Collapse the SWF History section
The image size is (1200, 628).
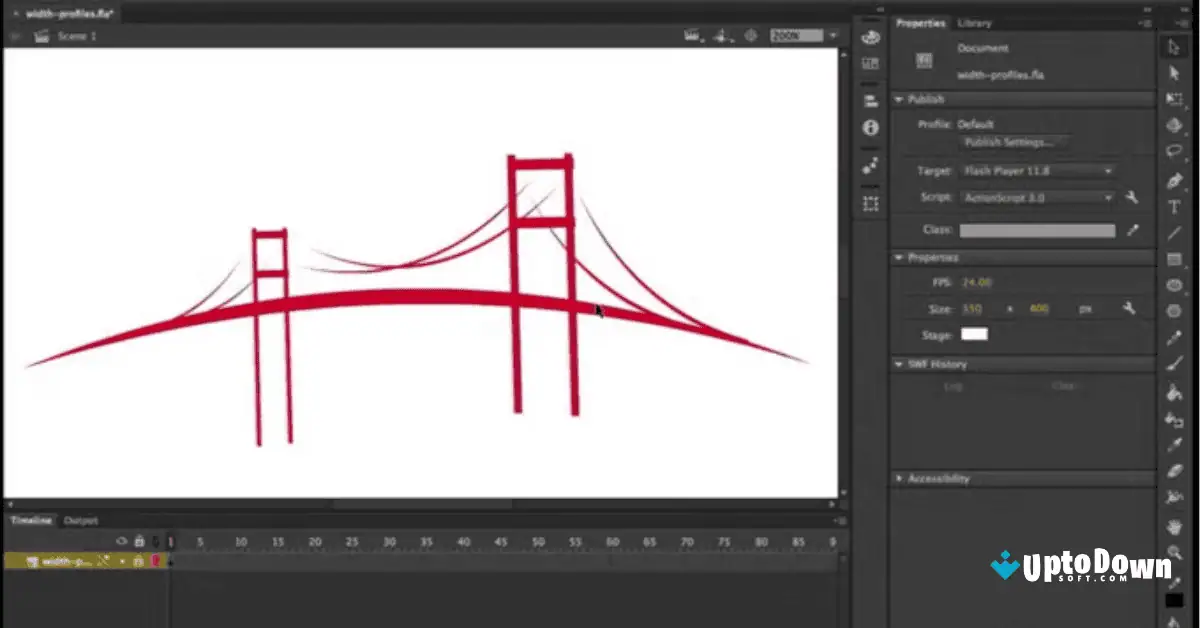[898, 364]
